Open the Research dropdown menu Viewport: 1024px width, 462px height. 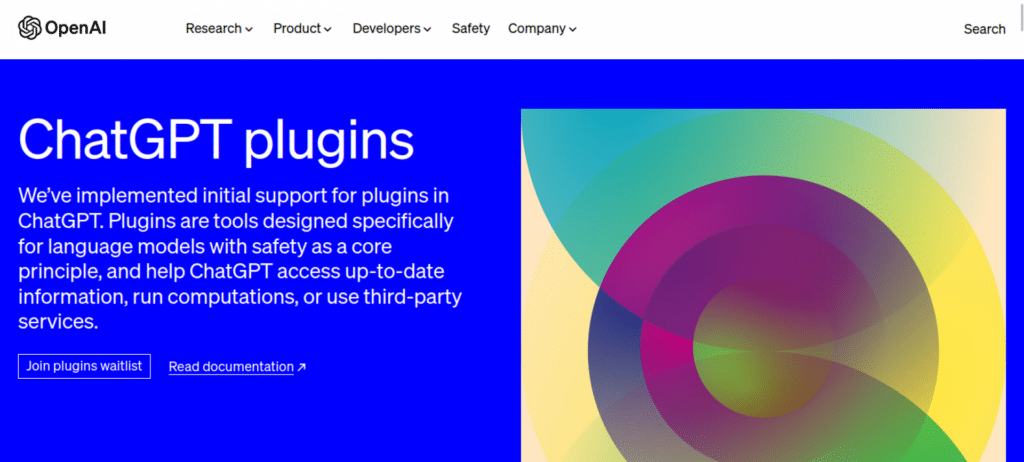click(219, 29)
